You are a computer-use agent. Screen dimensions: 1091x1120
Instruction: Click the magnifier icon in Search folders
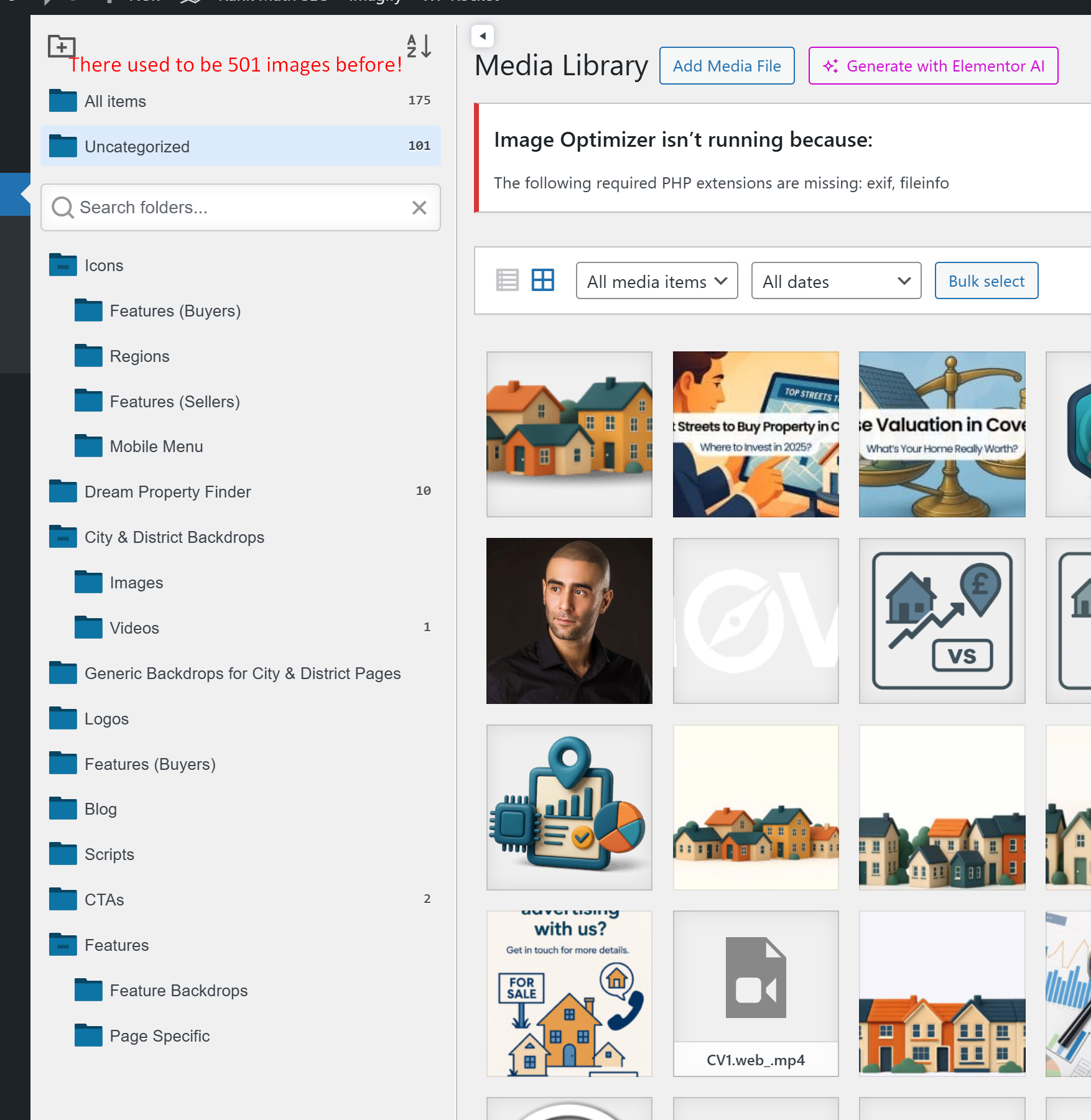[62, 208]
